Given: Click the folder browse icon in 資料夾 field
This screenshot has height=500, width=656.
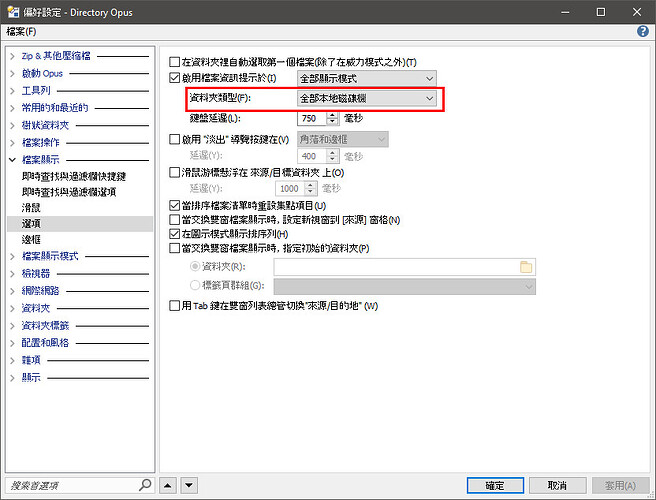Looking at the screenshot, I should point(526,267).
